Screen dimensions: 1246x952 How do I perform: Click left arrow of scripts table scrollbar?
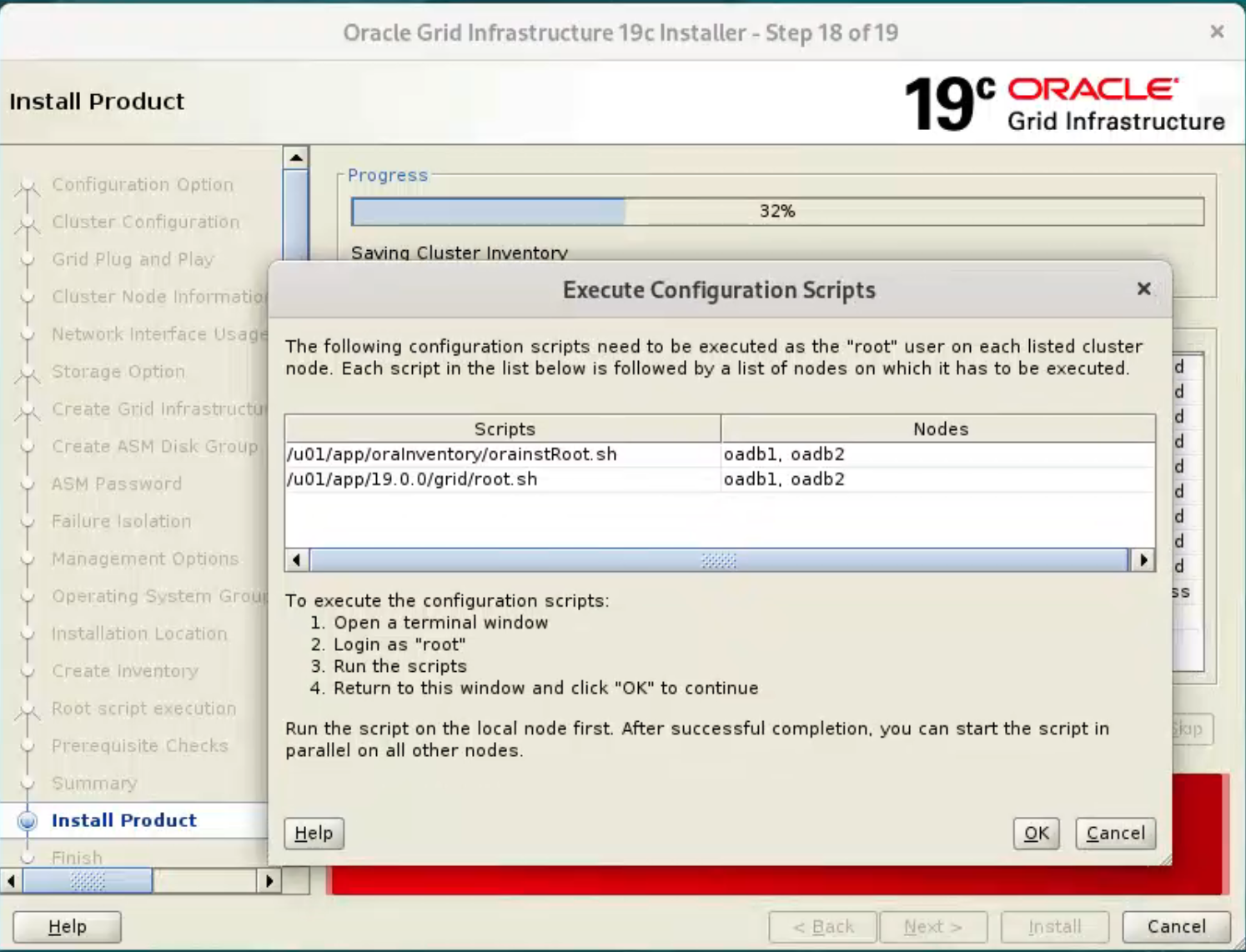[297, 560]
